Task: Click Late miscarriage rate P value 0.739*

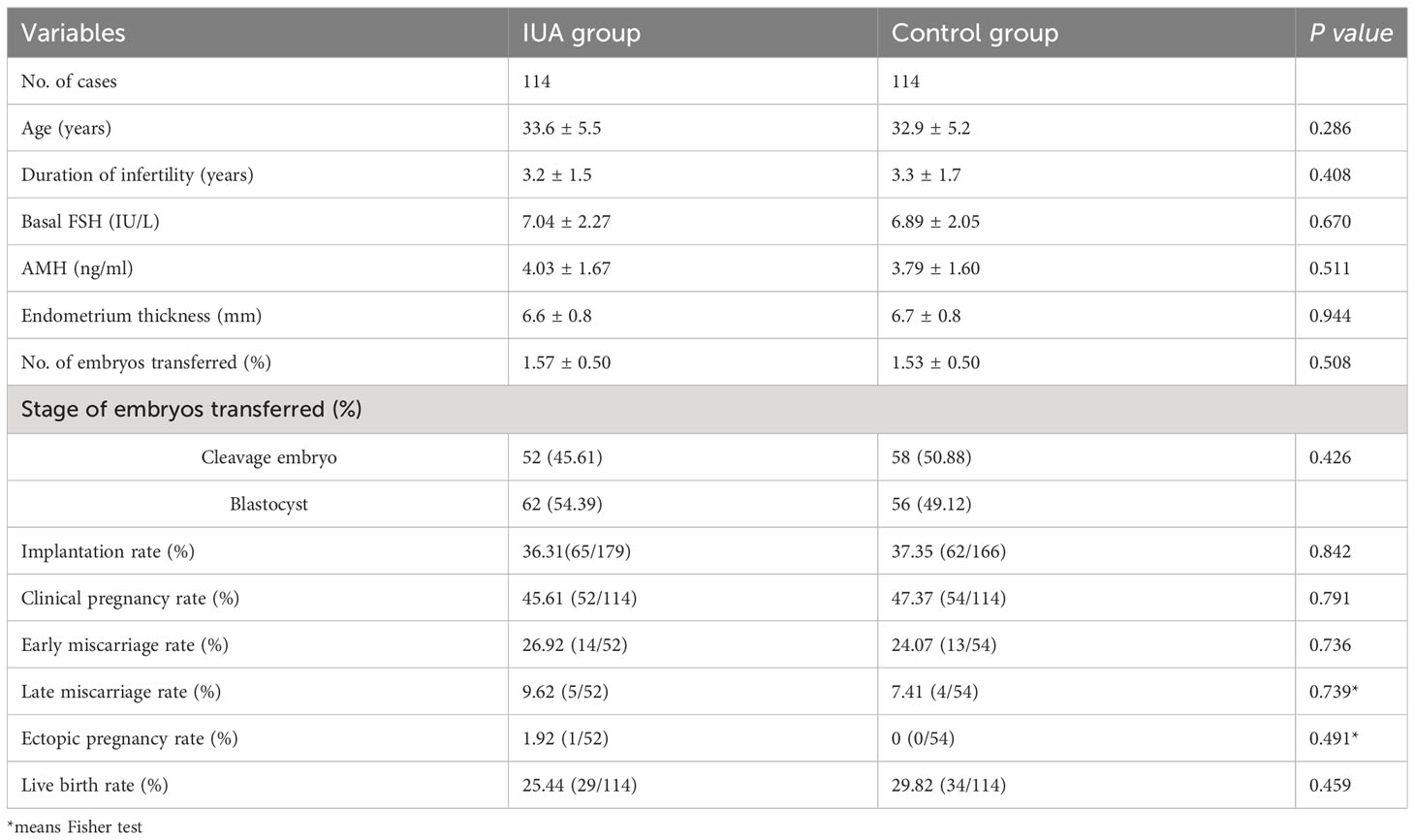Action: coord(1334,692)
